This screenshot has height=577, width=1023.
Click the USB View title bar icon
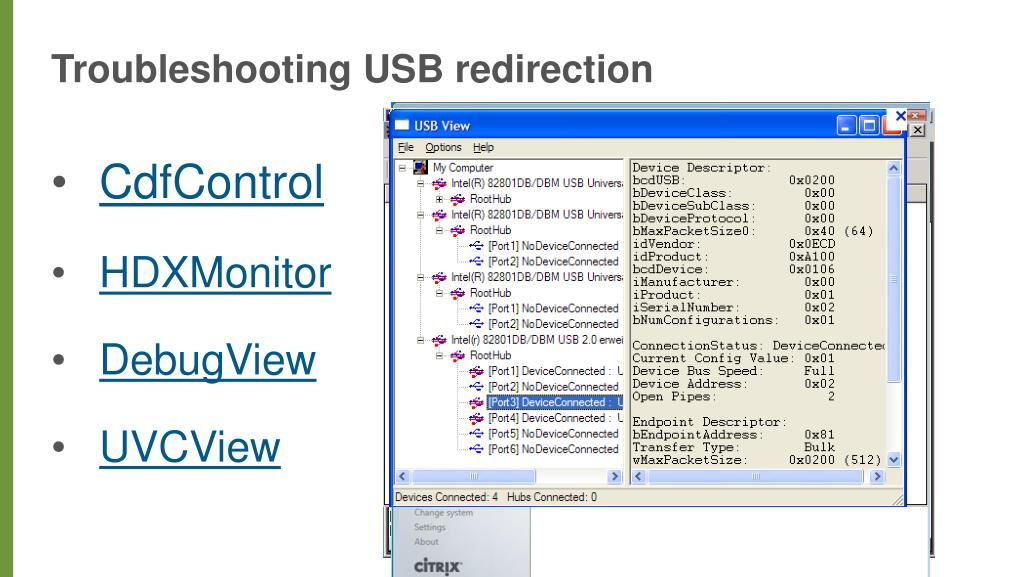click(x=402, y=125)
